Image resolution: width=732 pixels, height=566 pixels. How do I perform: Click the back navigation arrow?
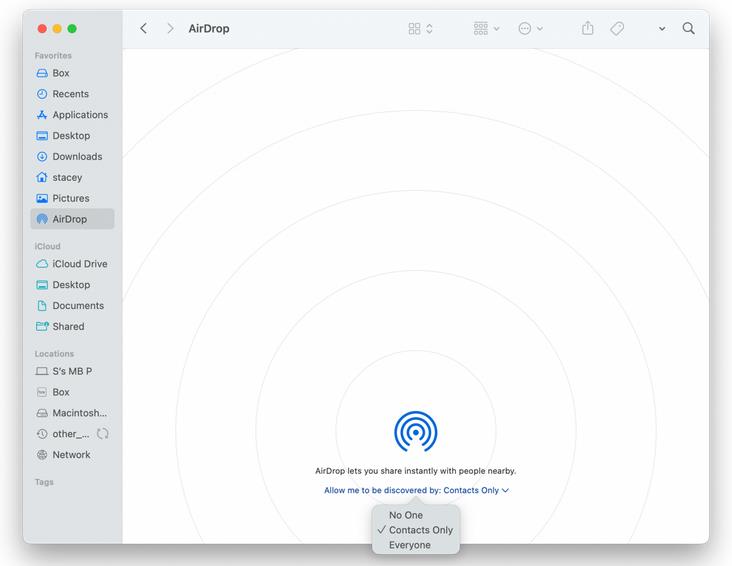144,28
